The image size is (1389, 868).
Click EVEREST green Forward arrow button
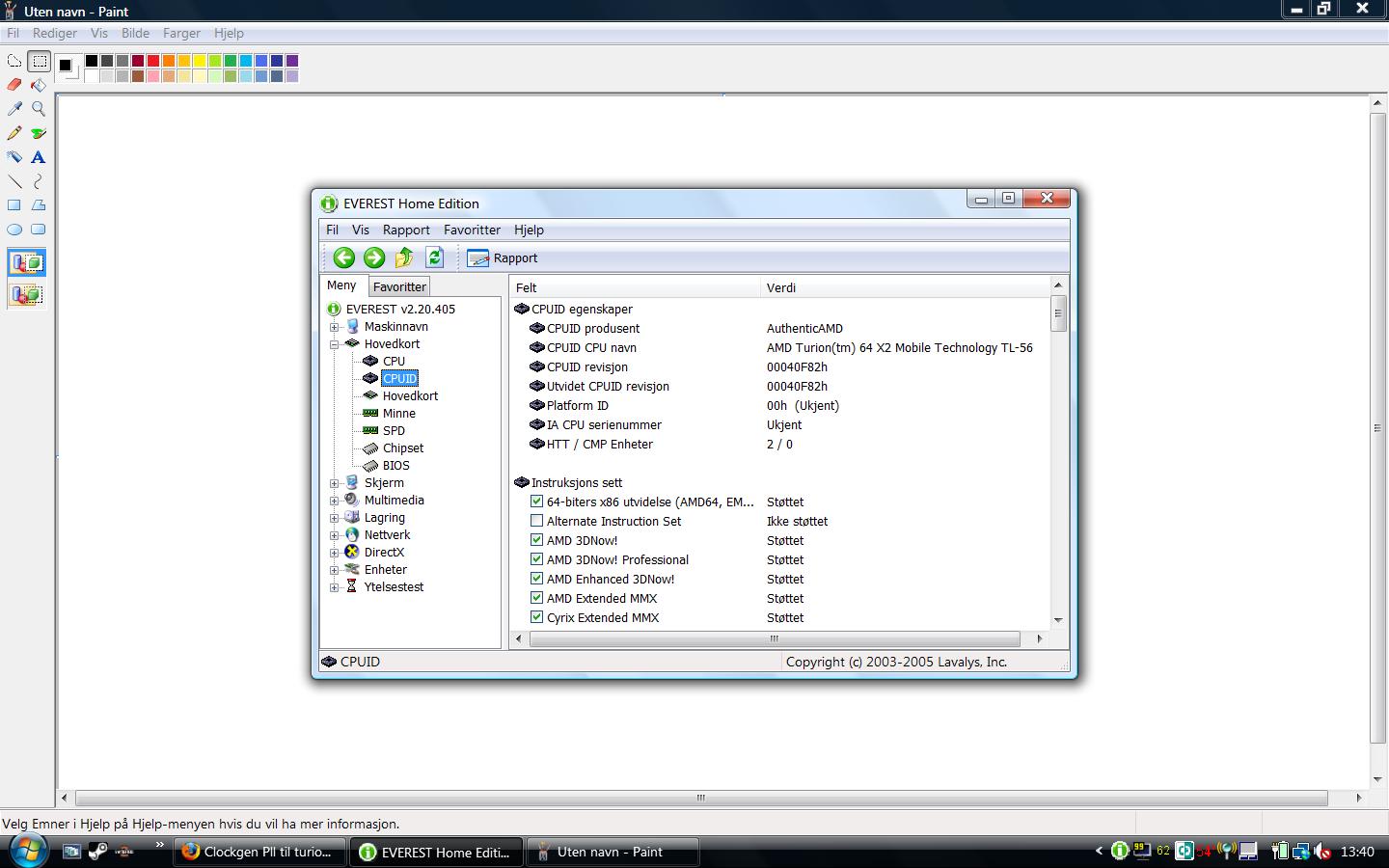[x=374, y=258]
